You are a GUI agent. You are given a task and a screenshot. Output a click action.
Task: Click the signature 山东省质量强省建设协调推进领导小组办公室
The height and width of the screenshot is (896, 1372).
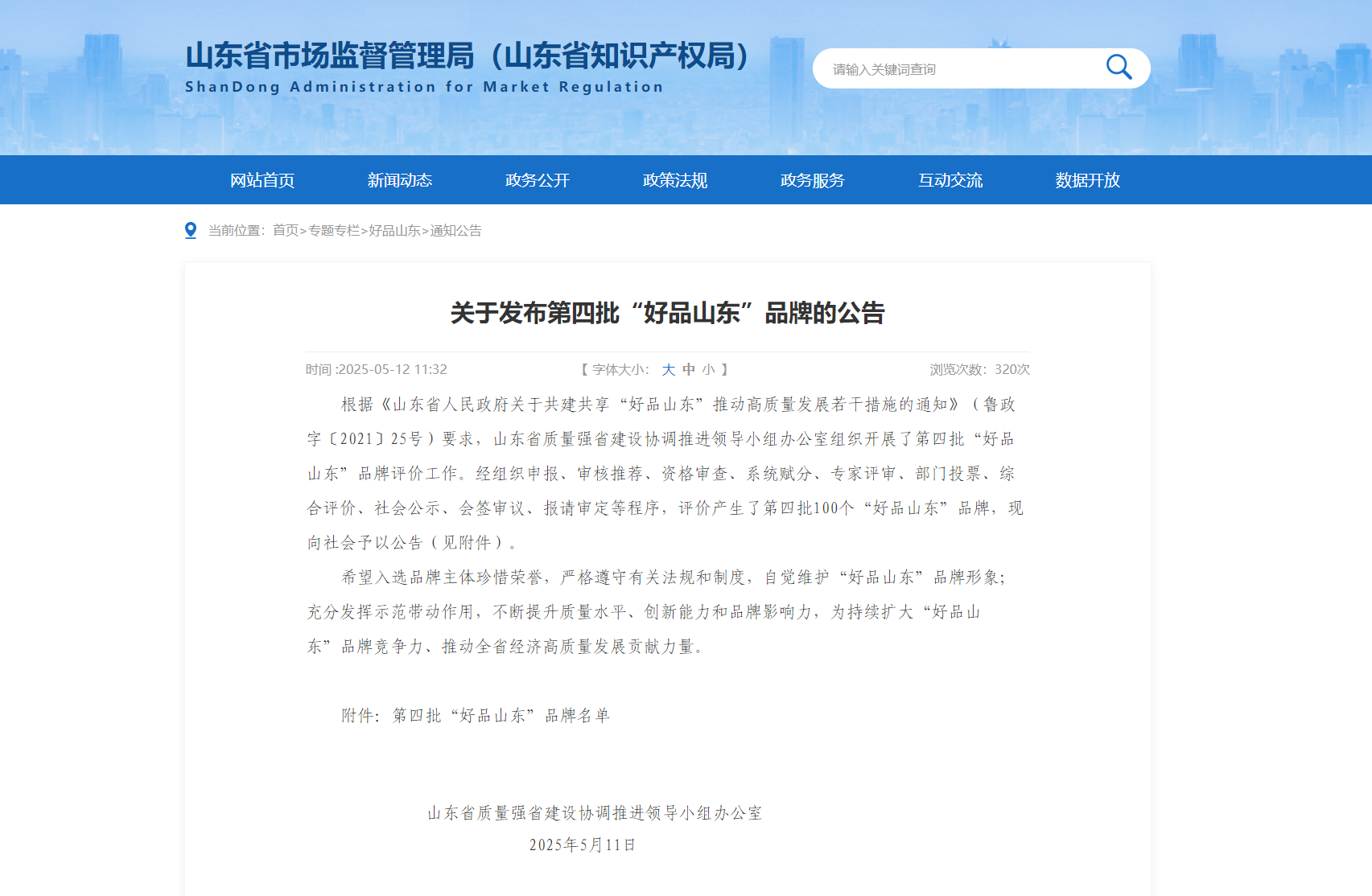[595, 813]
